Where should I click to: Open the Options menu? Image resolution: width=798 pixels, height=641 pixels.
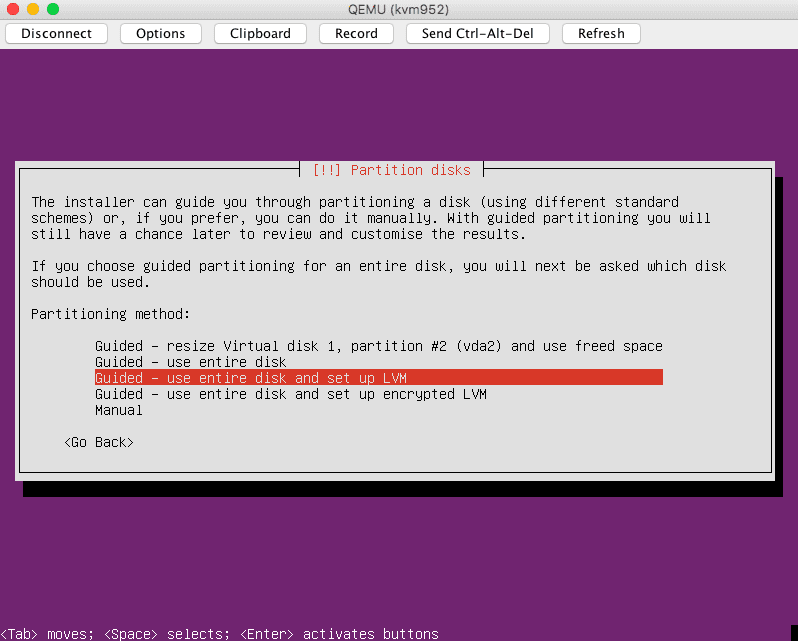[x=161, y=33]
